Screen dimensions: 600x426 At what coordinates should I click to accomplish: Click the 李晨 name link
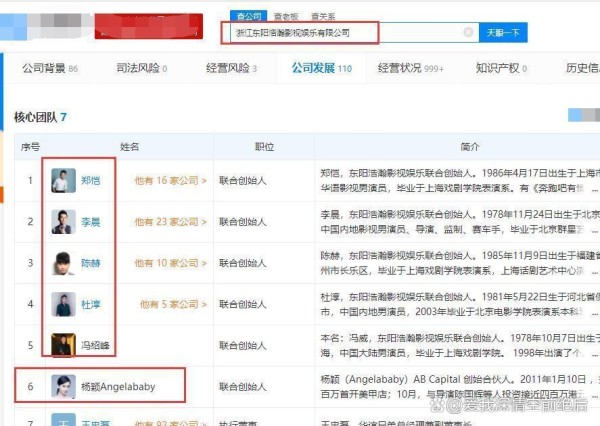click(x=91, y=222)
